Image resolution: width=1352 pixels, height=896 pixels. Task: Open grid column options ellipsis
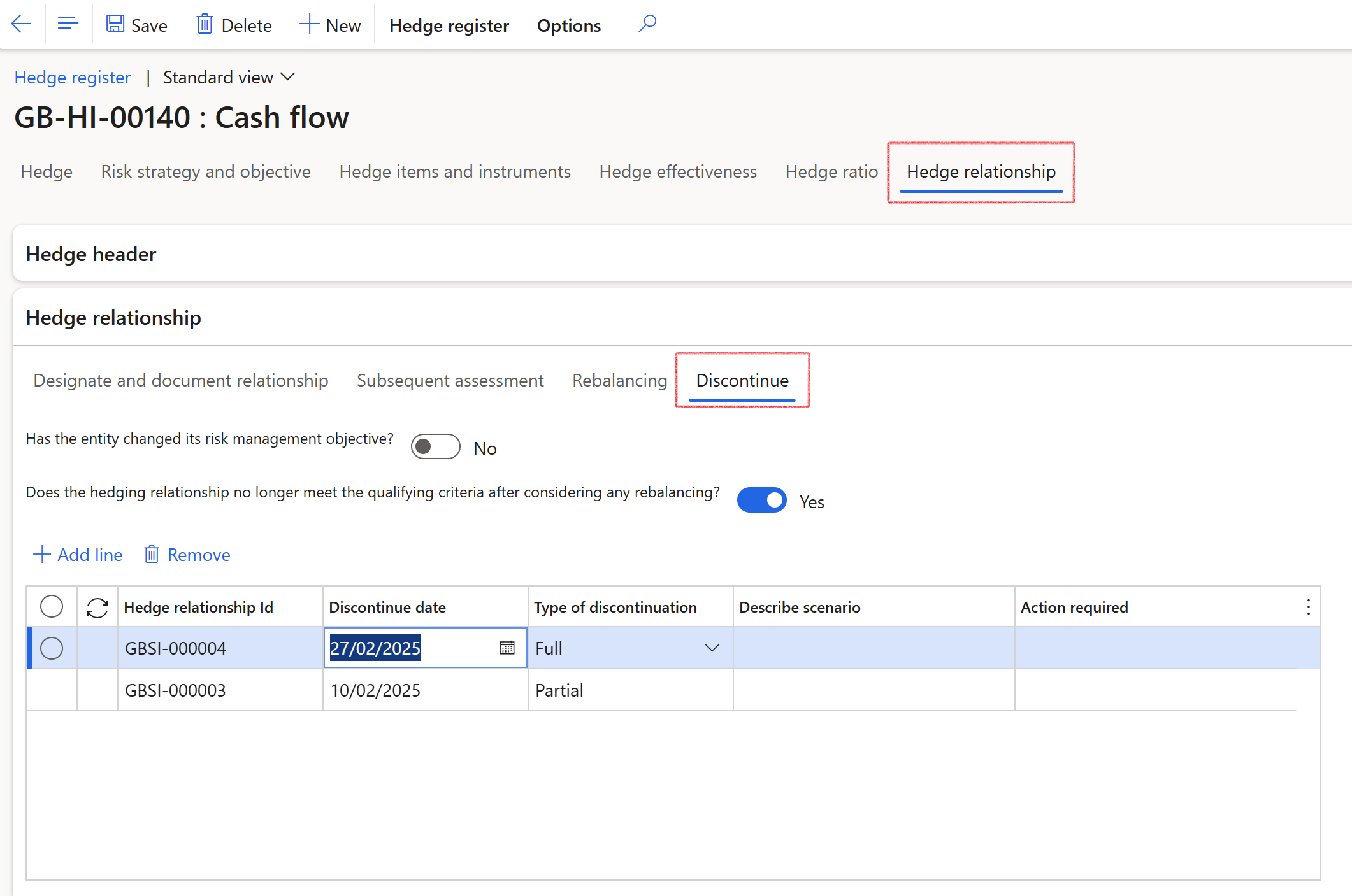[1308, 608]
